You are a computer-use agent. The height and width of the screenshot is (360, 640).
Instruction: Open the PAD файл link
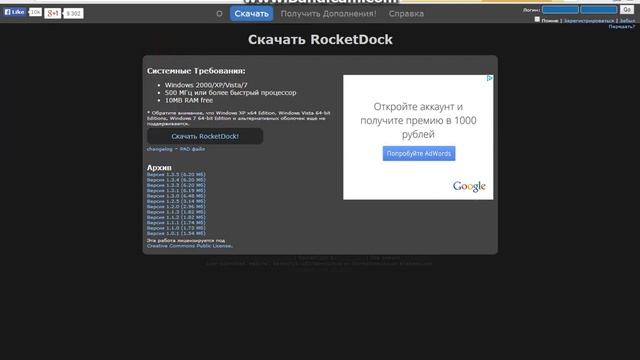point(192,149)
